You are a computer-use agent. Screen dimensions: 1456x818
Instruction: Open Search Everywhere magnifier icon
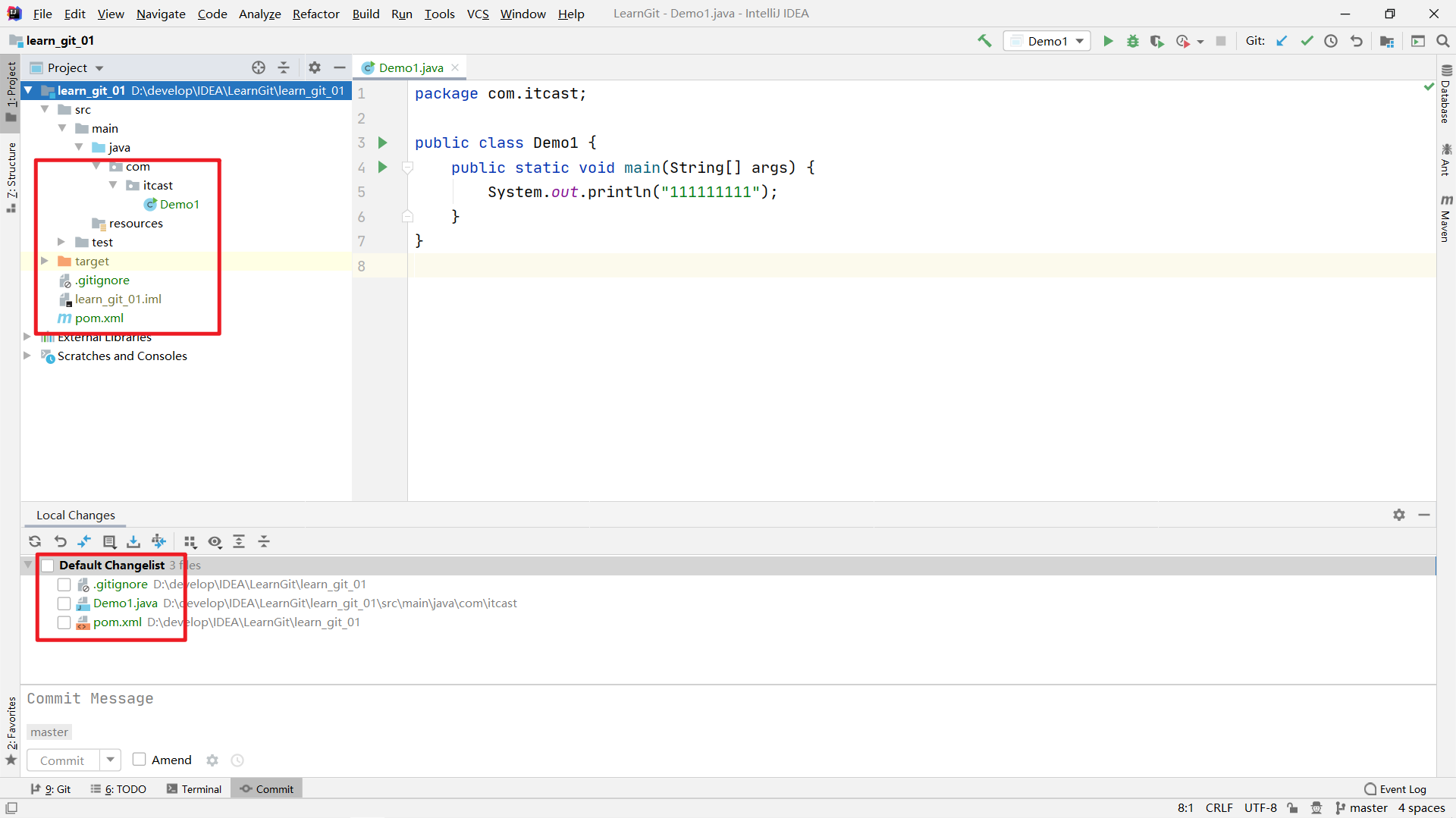[x=1442, y=41]
